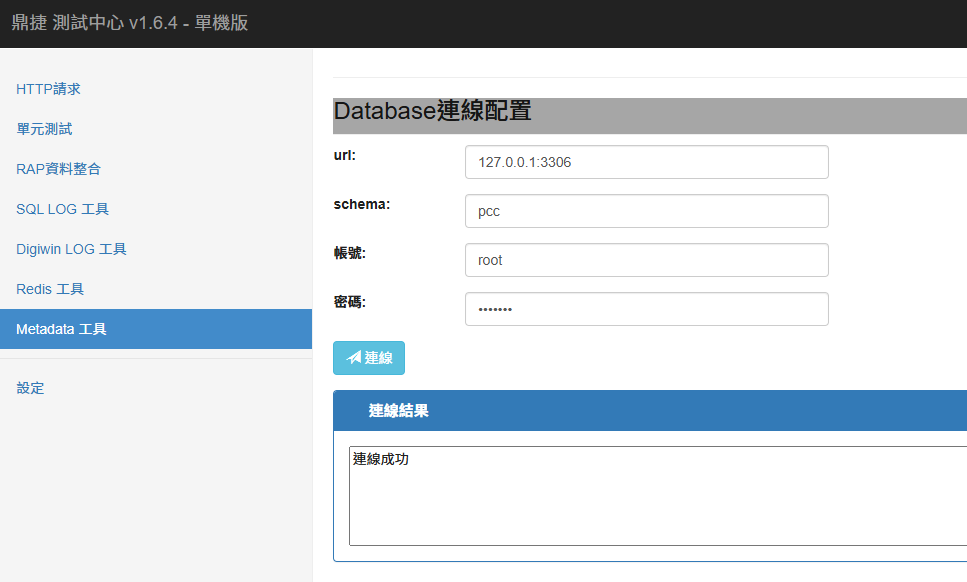Click the 連線結果 panel header
This screenshot has width=967, height=582.
click(650, 411)
